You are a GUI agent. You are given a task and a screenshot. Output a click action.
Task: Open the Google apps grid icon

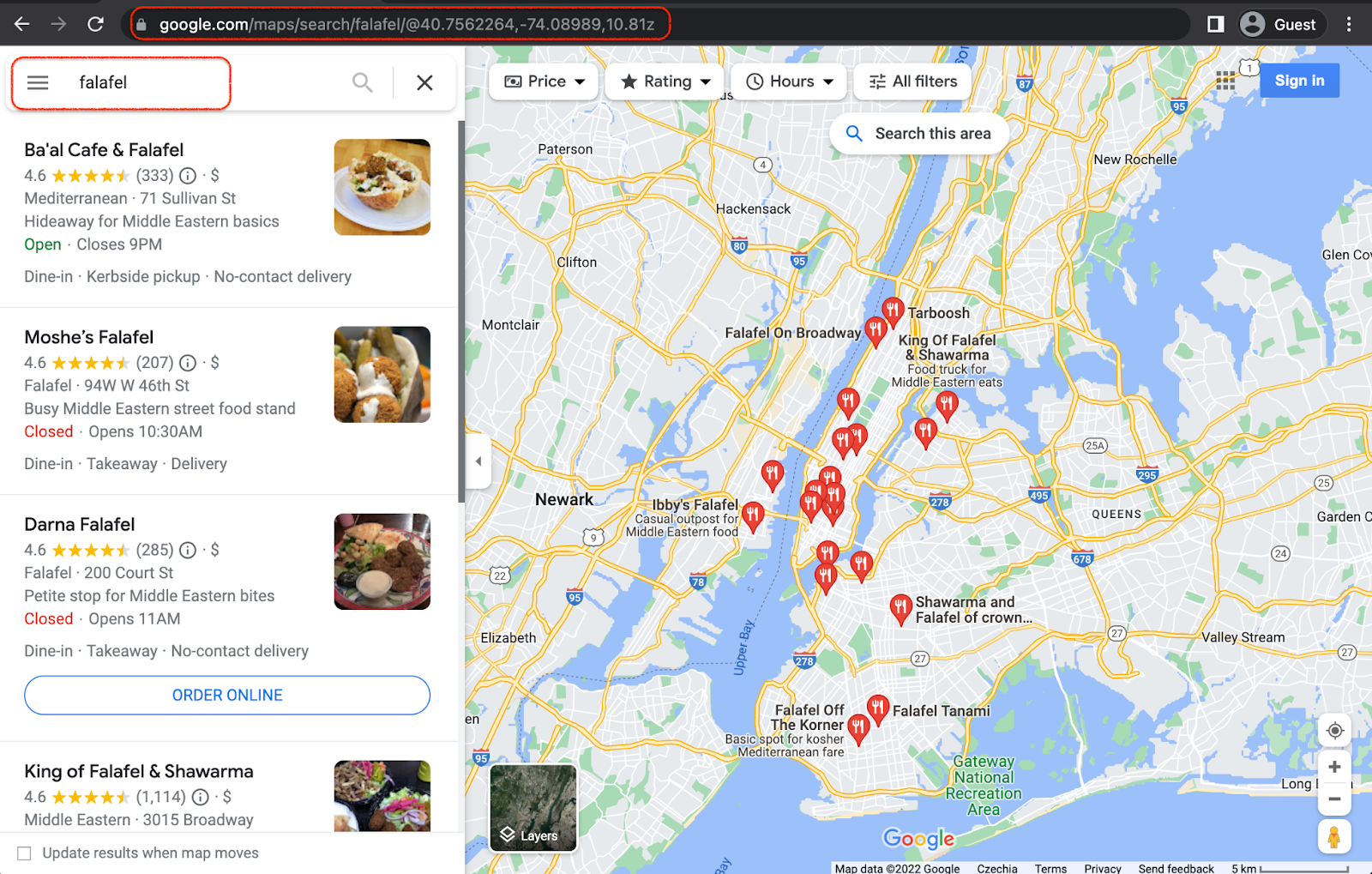coord(1225,81)
